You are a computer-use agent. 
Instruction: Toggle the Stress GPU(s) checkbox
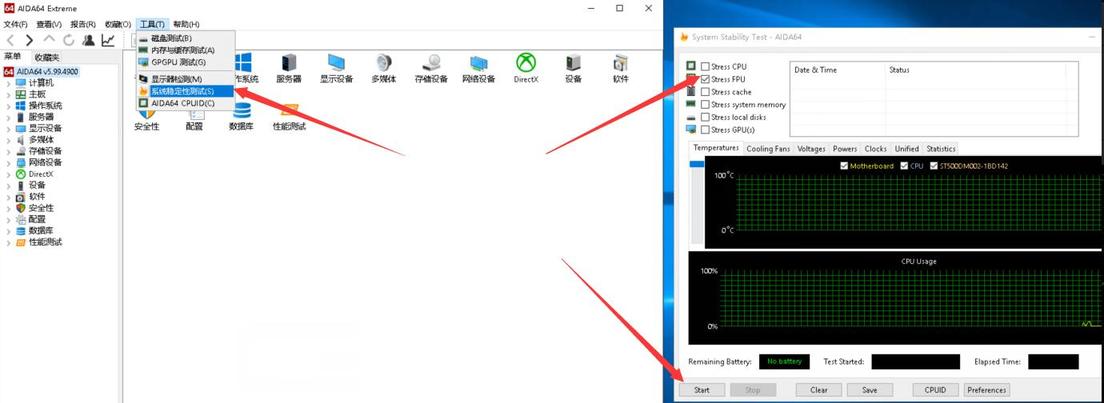706,130
